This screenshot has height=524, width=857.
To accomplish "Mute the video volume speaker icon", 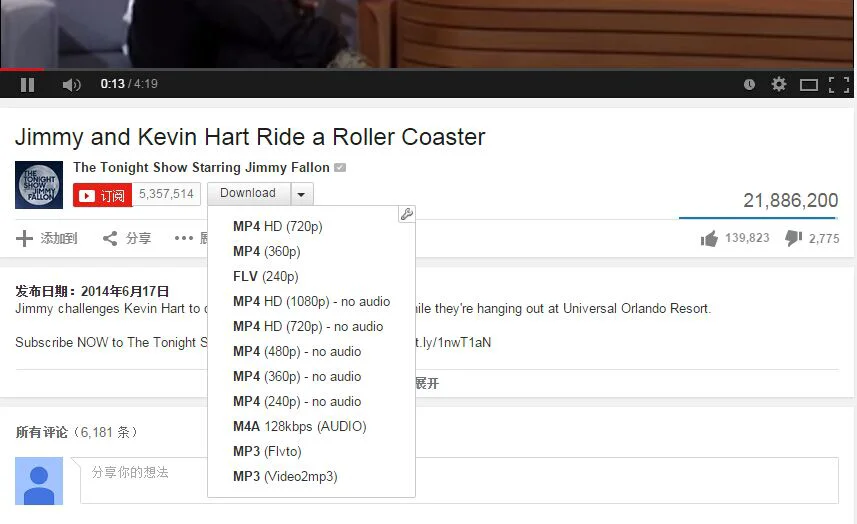I will click(71, 85).
